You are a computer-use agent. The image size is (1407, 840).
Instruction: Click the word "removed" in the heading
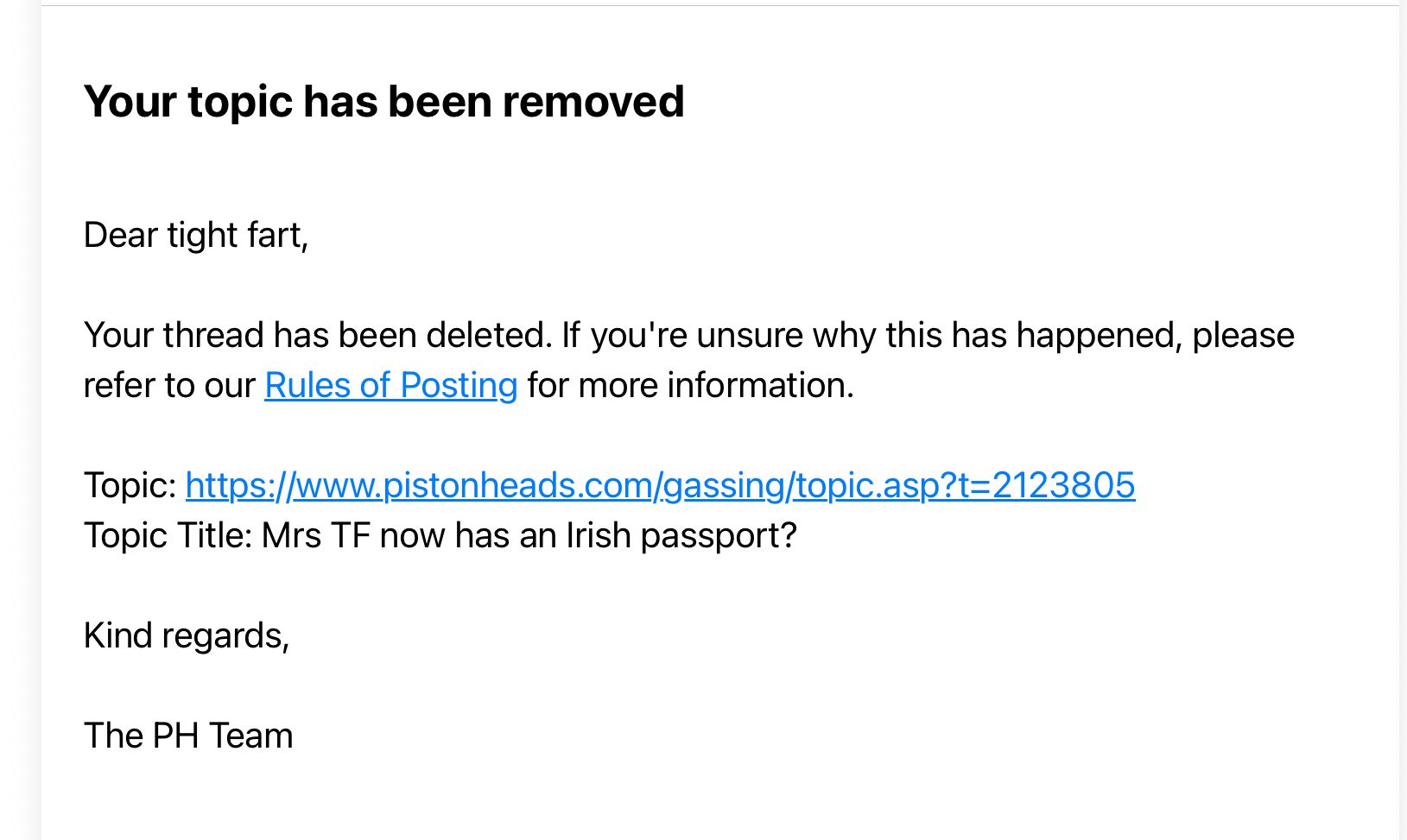pos(593,102)
